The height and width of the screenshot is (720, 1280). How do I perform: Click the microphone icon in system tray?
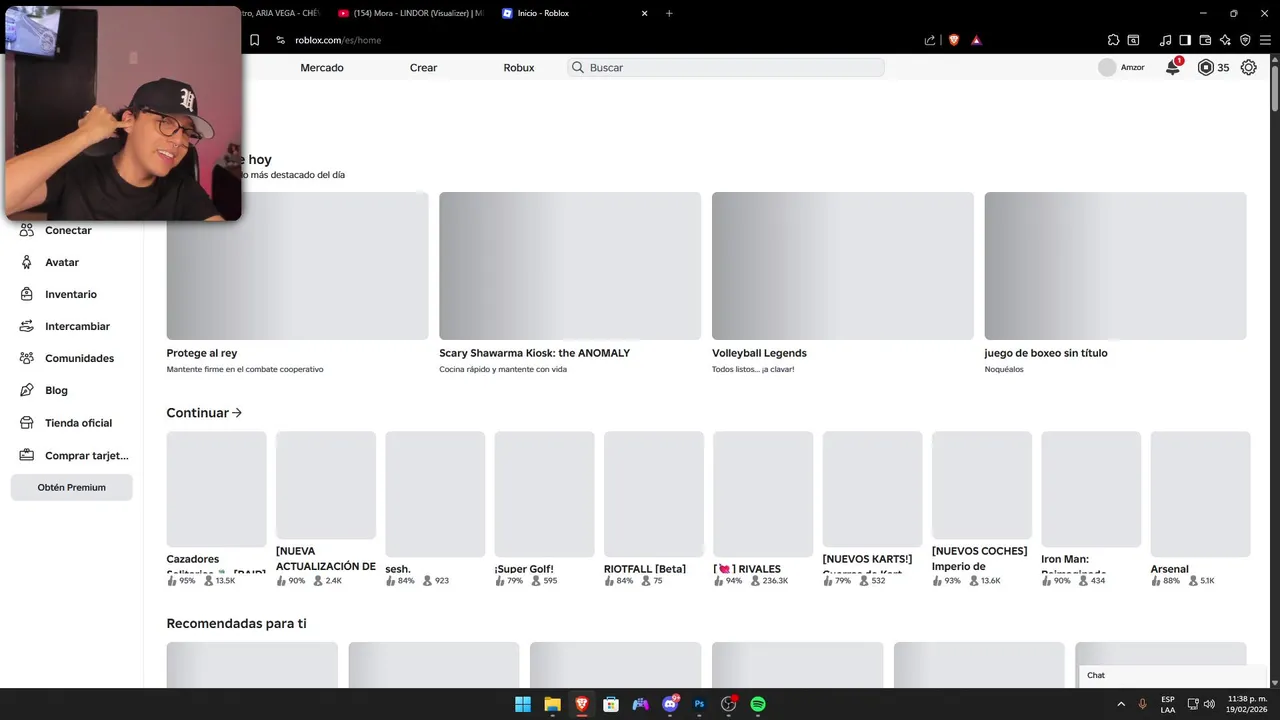coord(1142,704)
